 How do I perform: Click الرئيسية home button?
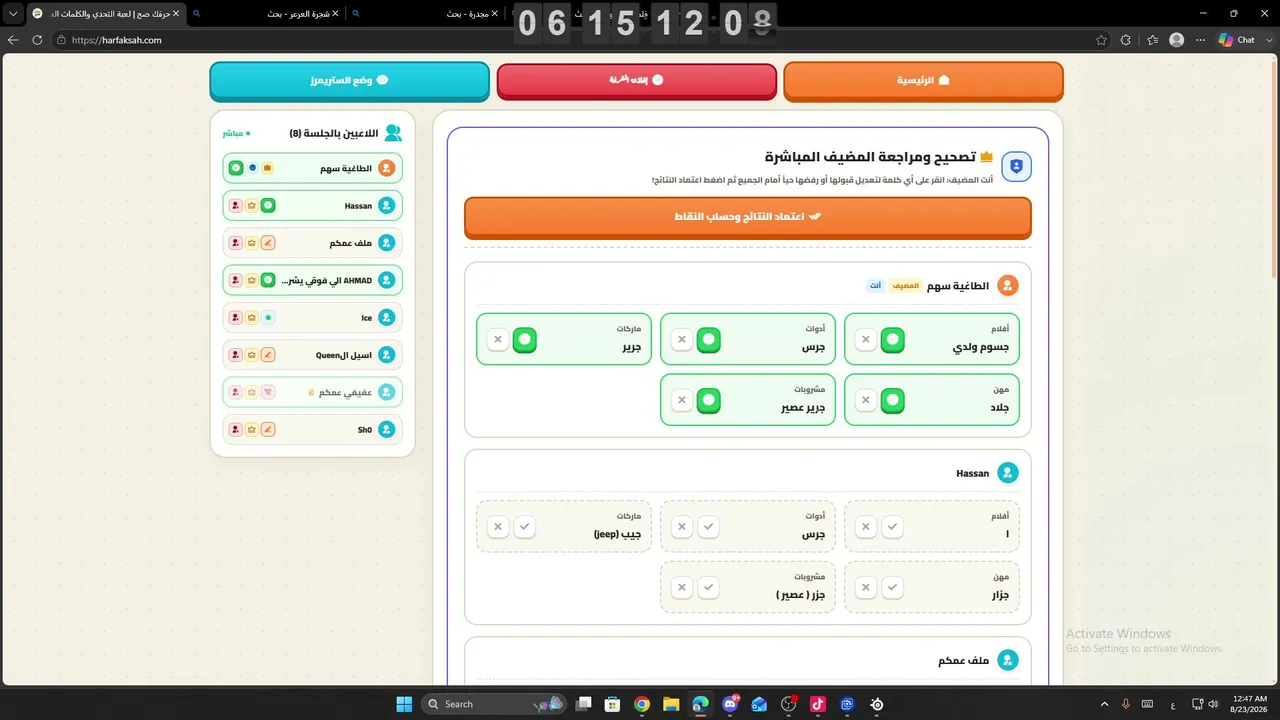(x=923, y=80)
